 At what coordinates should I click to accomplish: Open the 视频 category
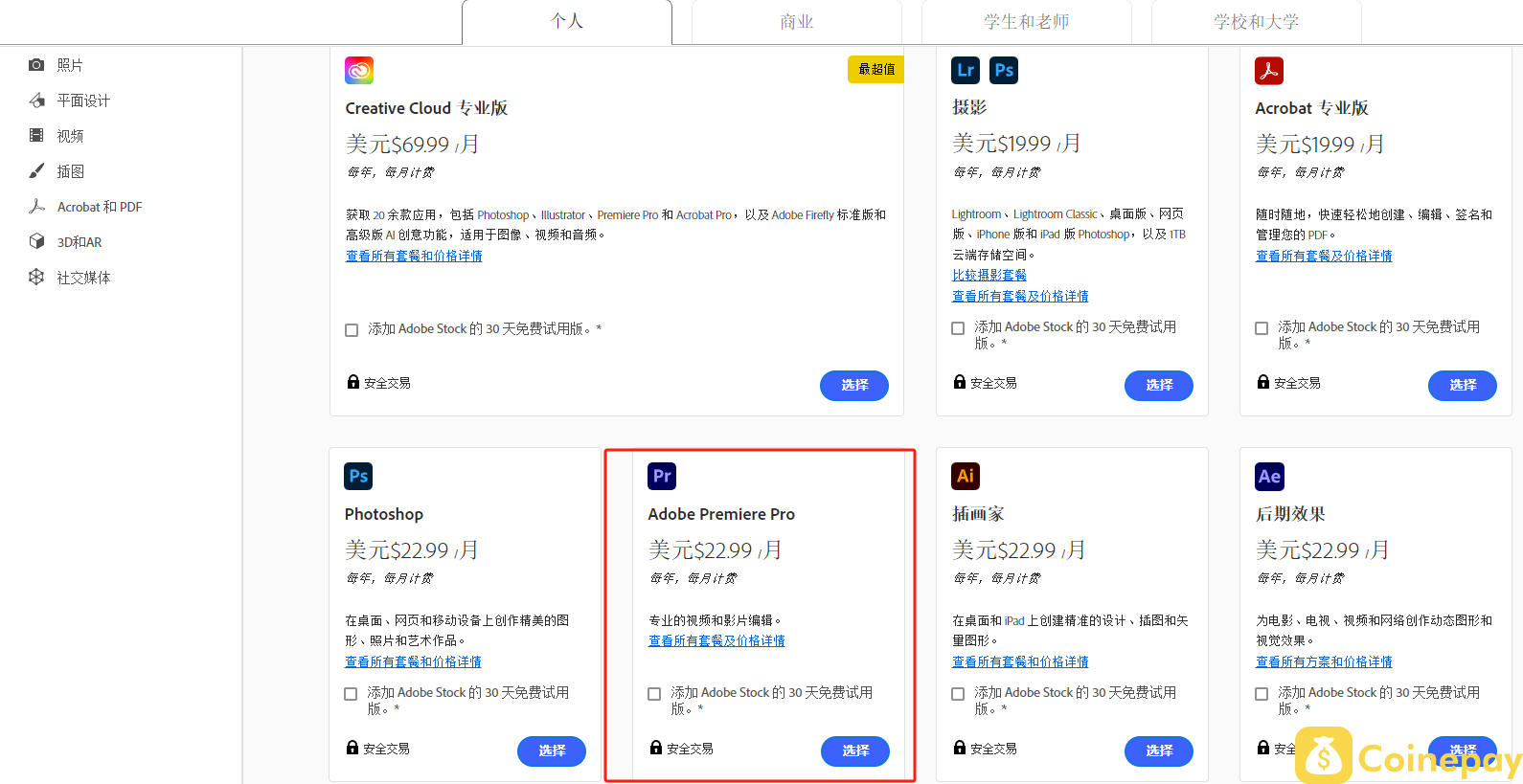tap(70, 136)
